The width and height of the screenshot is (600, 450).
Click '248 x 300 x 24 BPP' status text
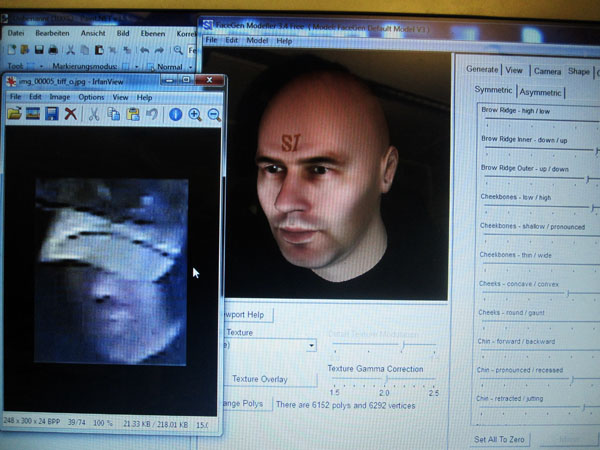click(32, 421)
